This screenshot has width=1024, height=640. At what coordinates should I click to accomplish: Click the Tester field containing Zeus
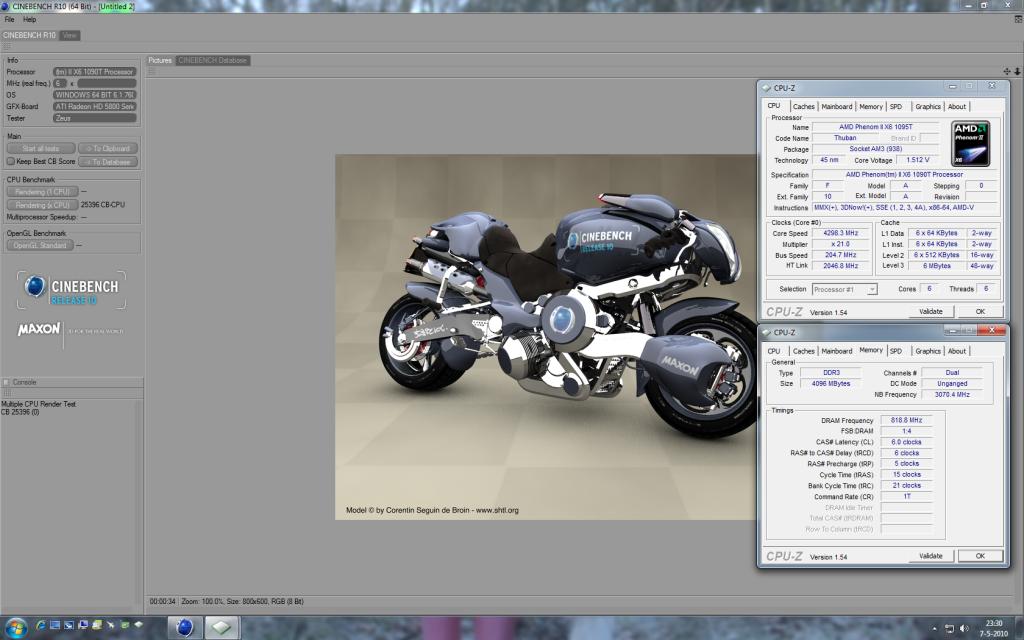(x=95, y=118)
